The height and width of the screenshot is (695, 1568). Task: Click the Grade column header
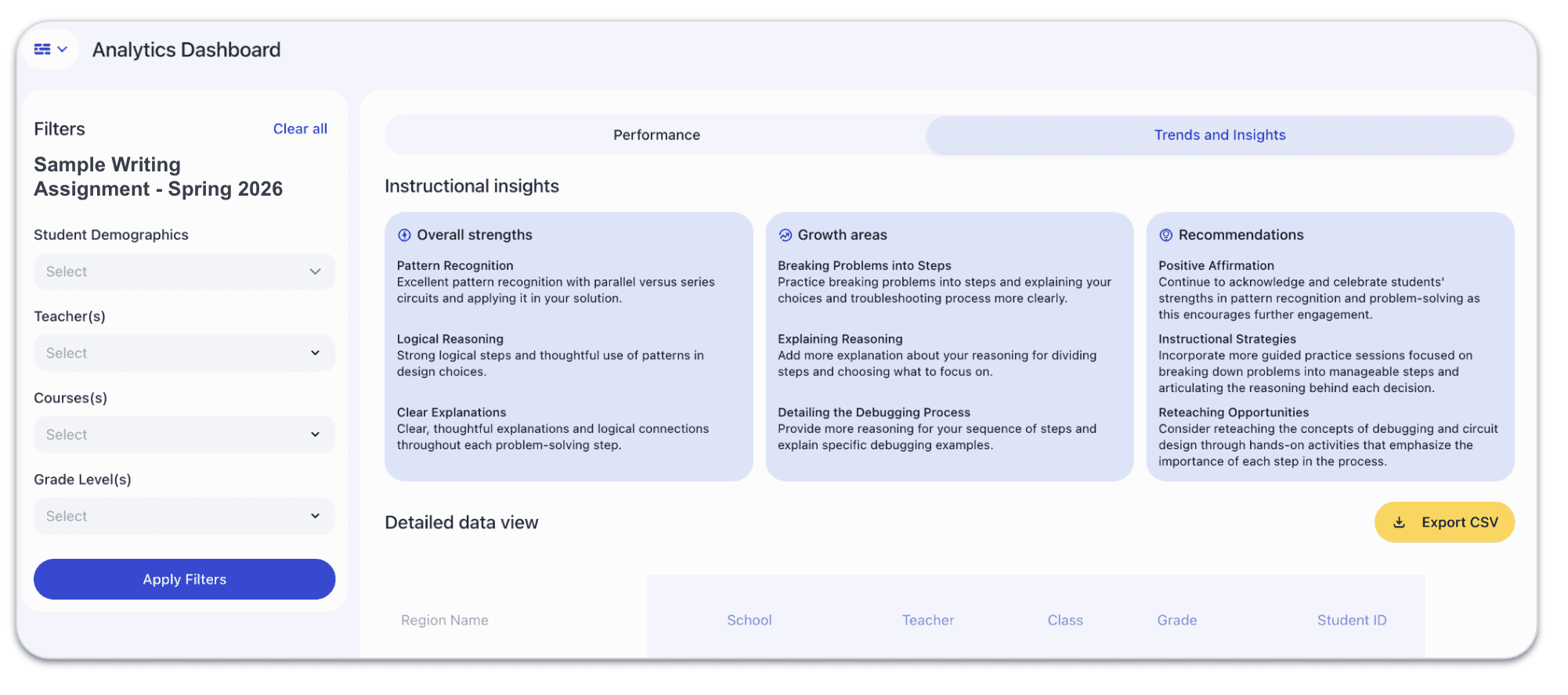pos(1176,620)
